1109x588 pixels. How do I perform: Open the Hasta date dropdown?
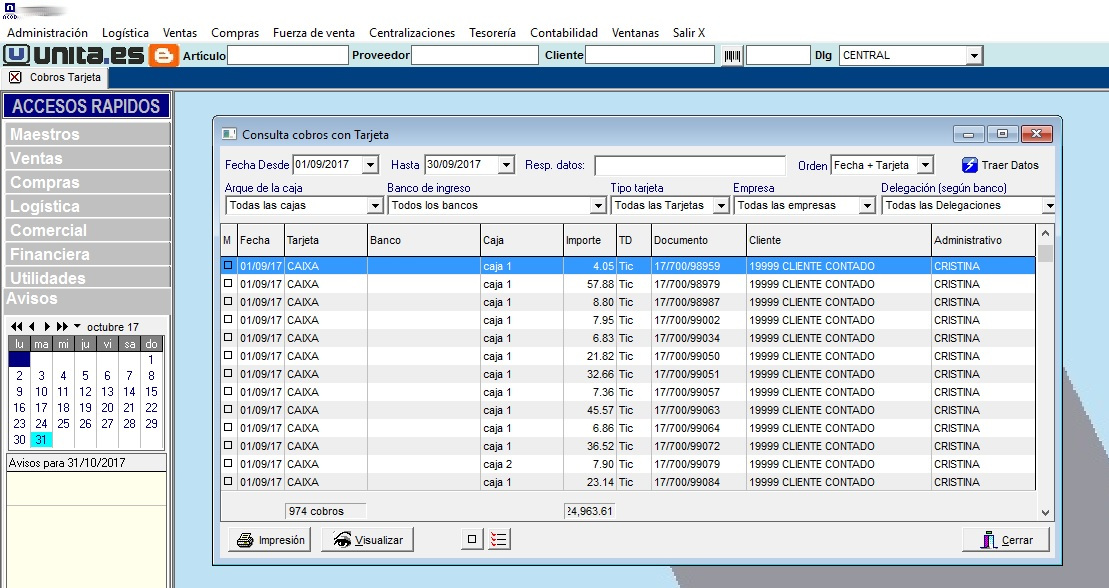click(506, 165)
